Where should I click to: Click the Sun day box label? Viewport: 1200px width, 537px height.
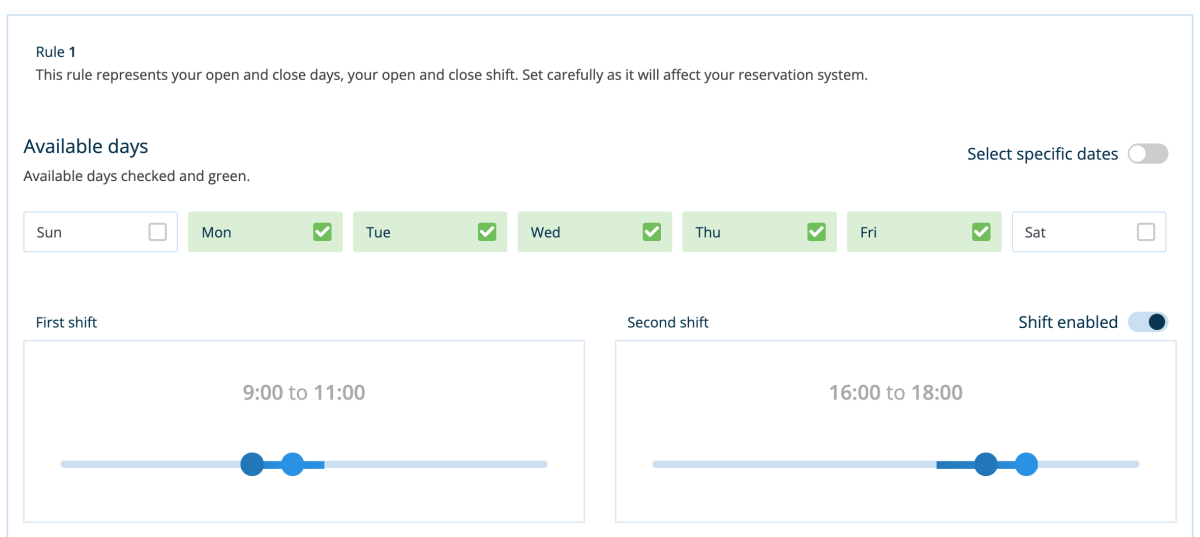point(49,232)
